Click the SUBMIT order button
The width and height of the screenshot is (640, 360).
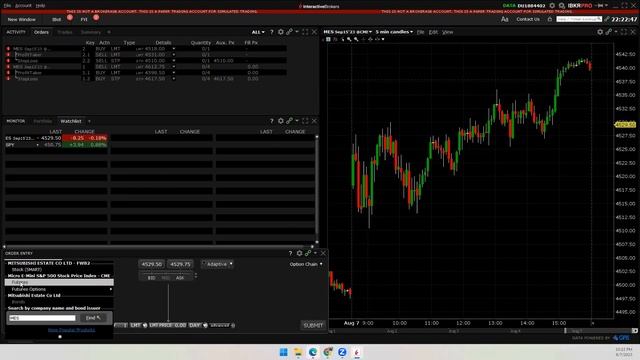(313, 325)
